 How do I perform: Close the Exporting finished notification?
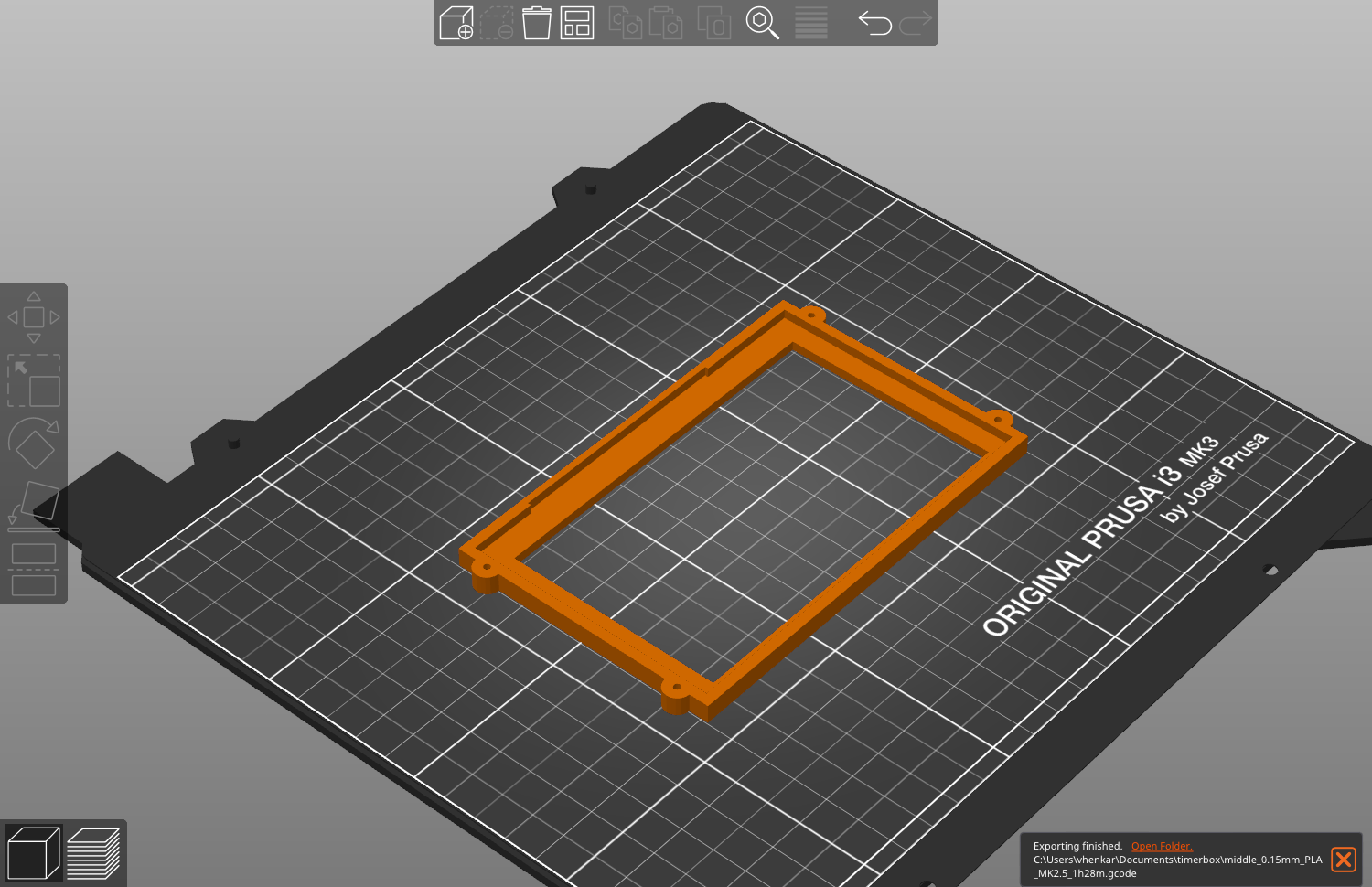[1344, 860]
